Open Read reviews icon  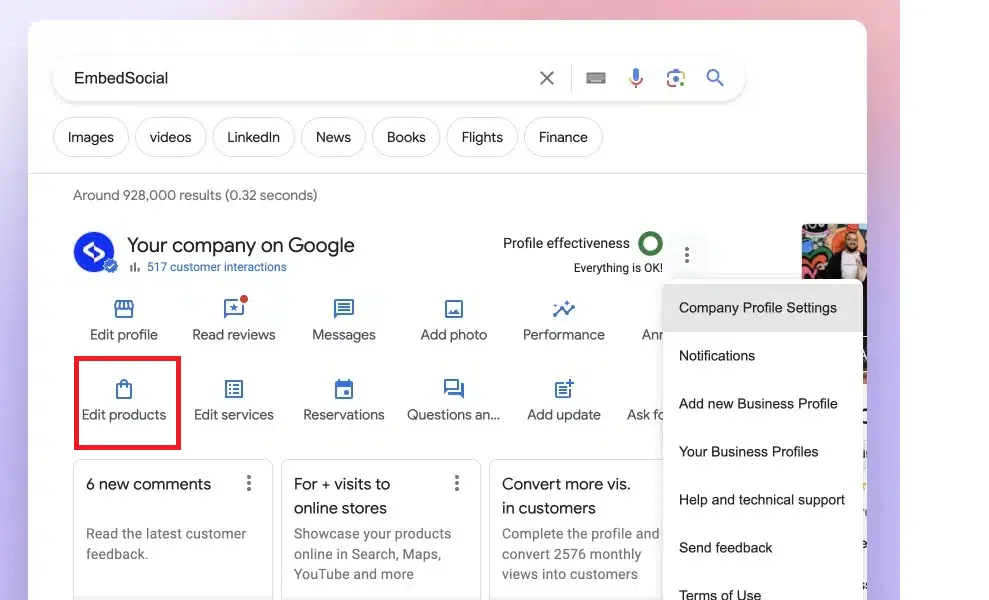click(x=234, y=309)
